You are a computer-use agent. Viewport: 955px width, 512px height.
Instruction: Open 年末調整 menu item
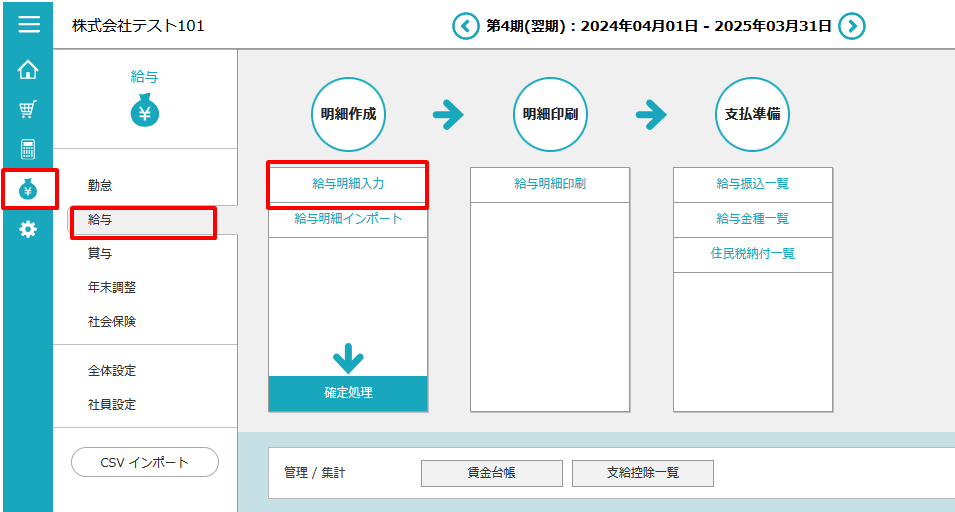(x=111, y=287)
